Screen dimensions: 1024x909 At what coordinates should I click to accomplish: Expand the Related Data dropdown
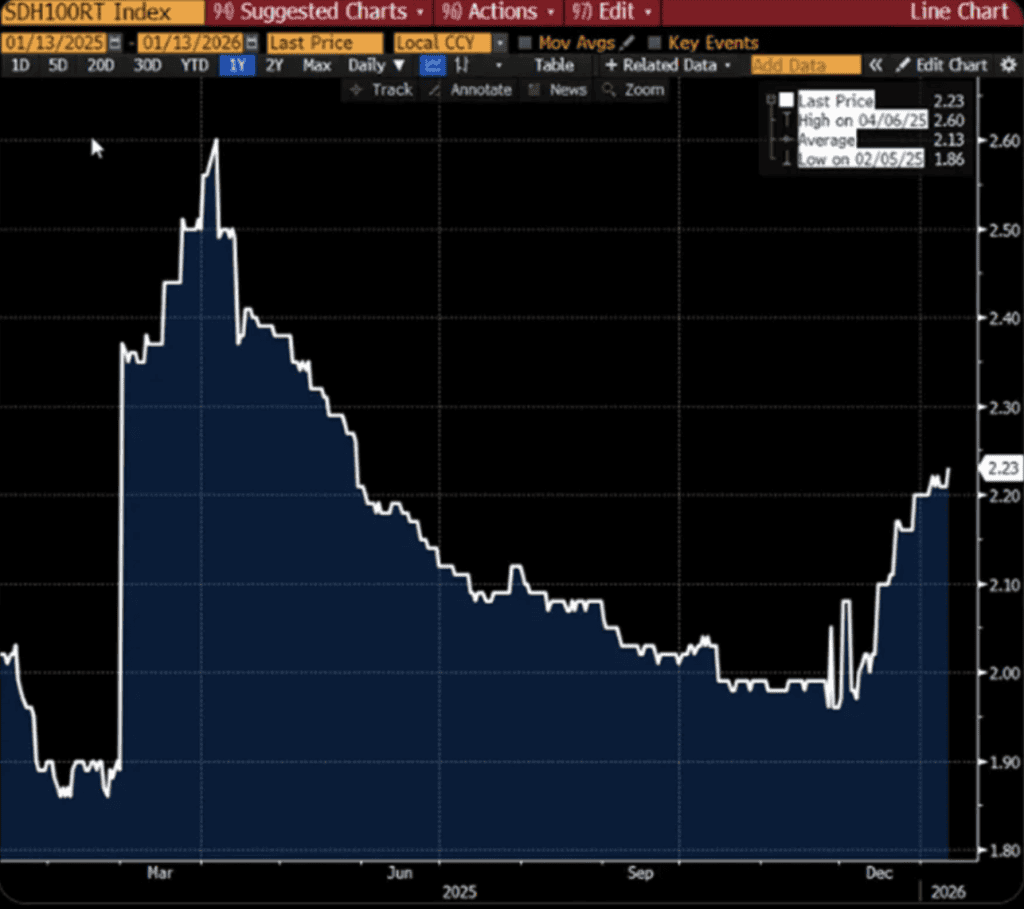(668, 65)
